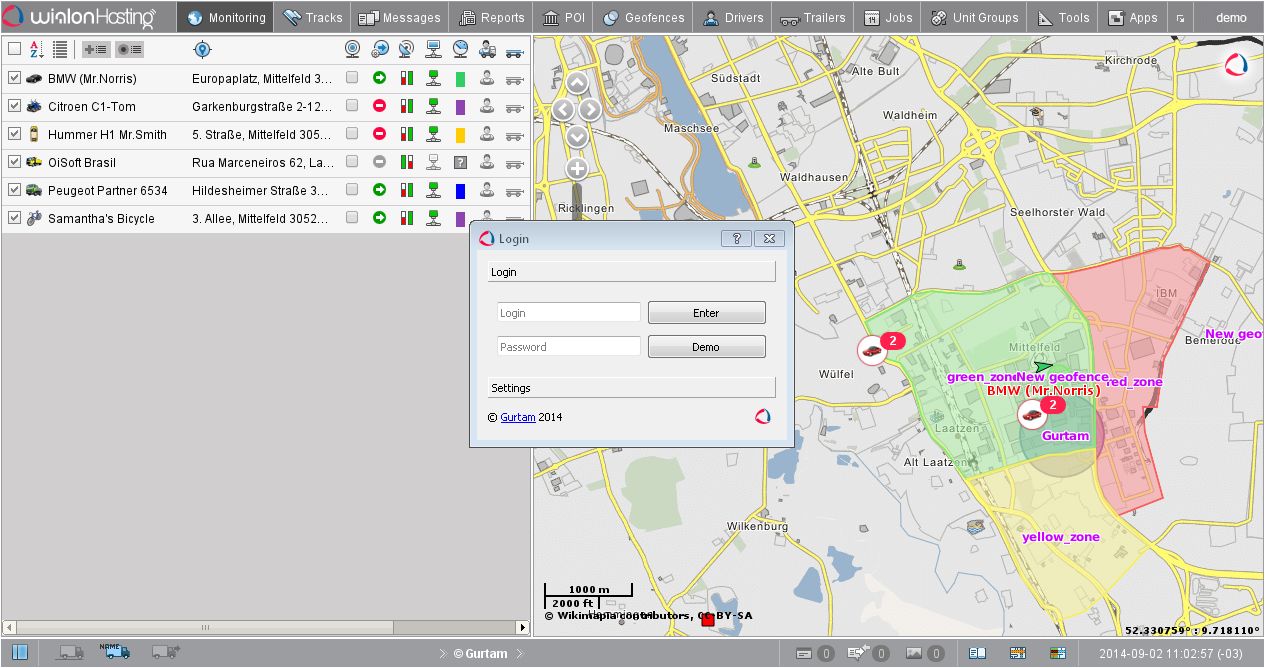
Task: Open the Gurtam link in Login dialog
Action: point(518,417)
